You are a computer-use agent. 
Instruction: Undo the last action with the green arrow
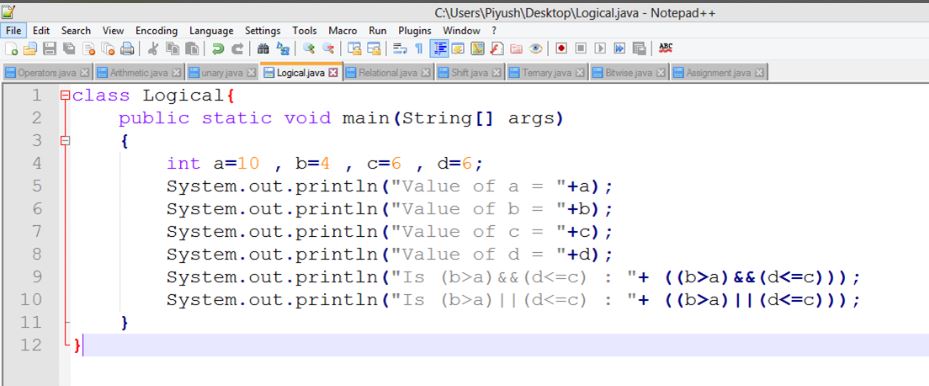tap(218, 49)
